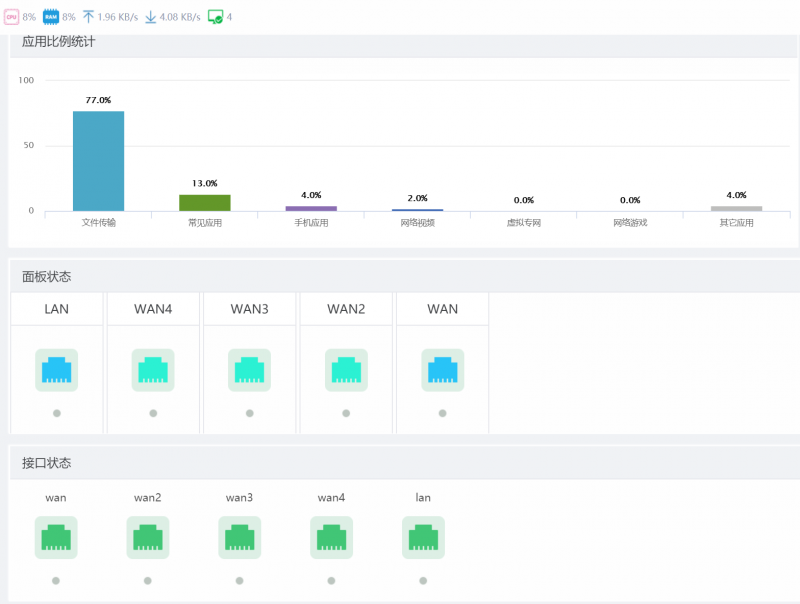Select the WAN2 panel port icon
This screenshot has width=800, height=604.
[346, 370]
